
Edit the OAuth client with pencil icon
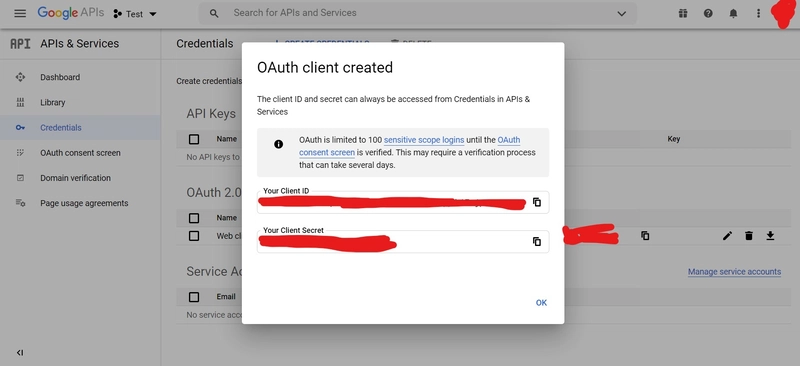click(728, 235)
